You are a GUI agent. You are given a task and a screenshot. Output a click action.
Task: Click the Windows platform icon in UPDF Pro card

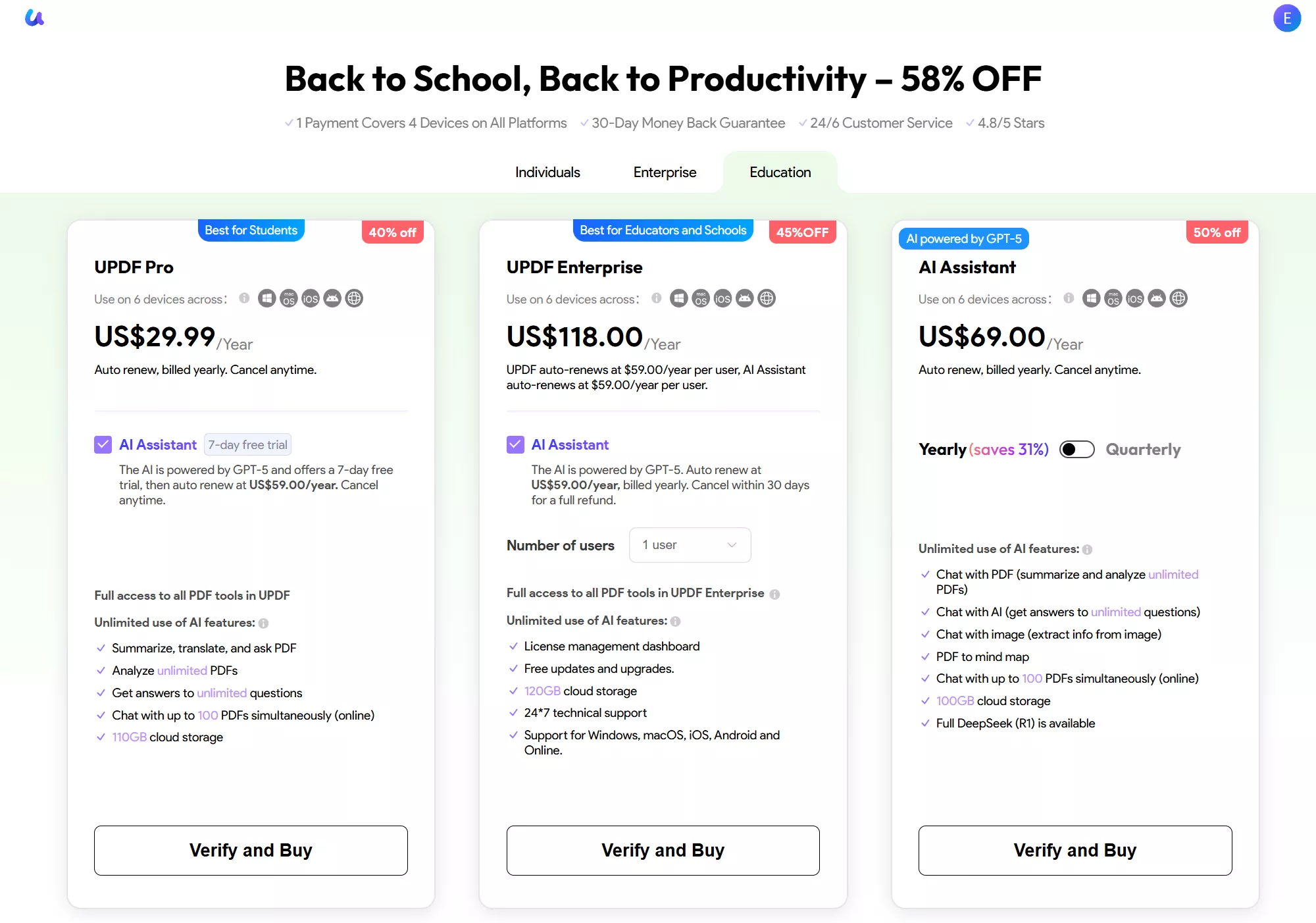(x=266, y=299)
